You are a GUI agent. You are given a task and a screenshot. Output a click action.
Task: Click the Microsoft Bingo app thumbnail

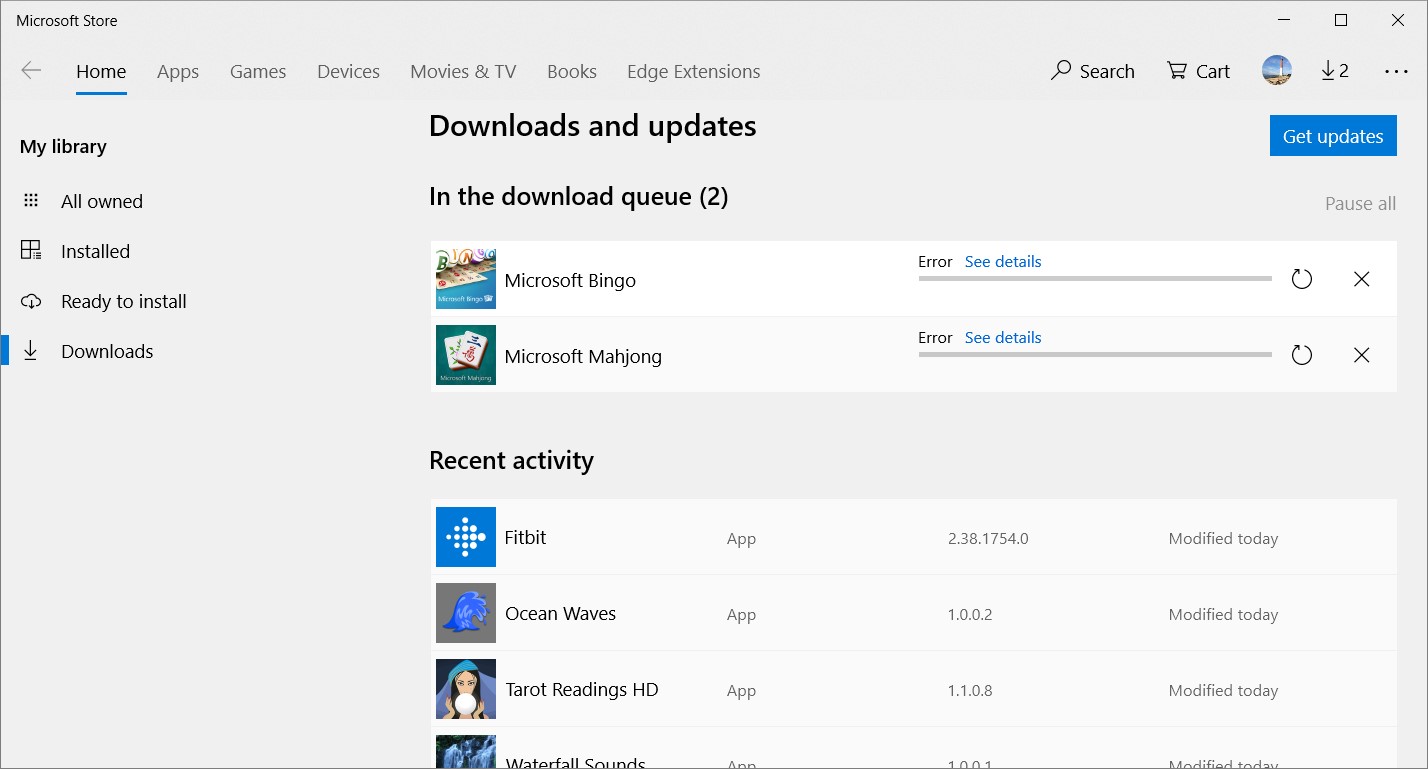tap(466, 279)
